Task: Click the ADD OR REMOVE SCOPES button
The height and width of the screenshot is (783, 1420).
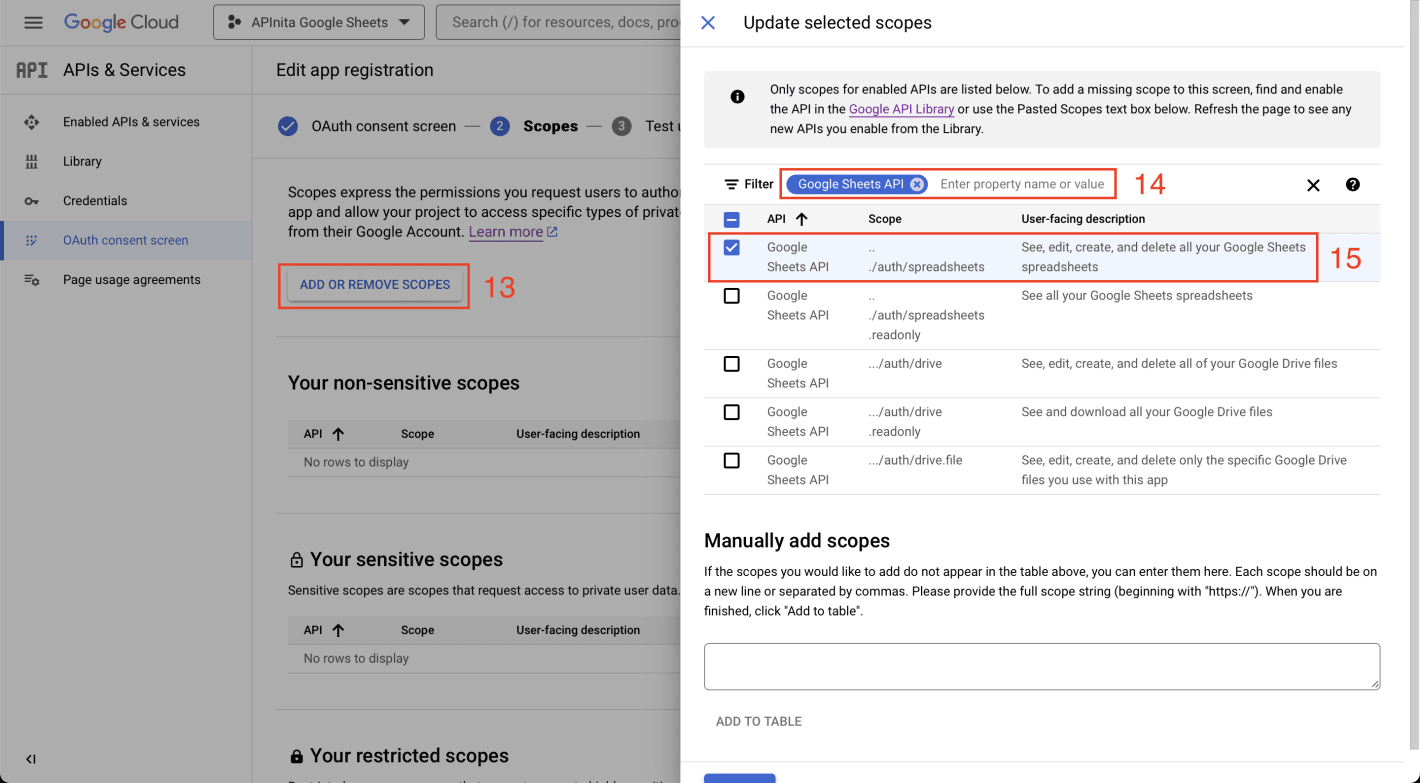Action: 373,285
